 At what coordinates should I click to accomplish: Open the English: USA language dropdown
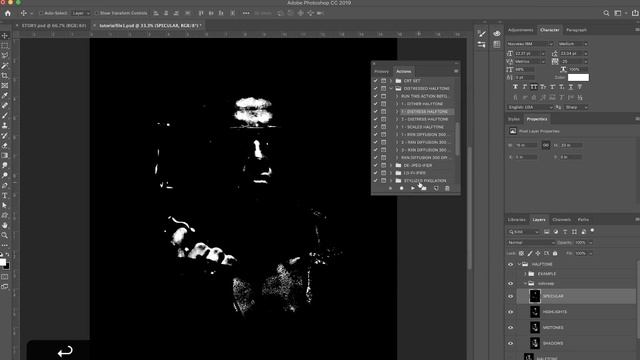coord(530,107)
